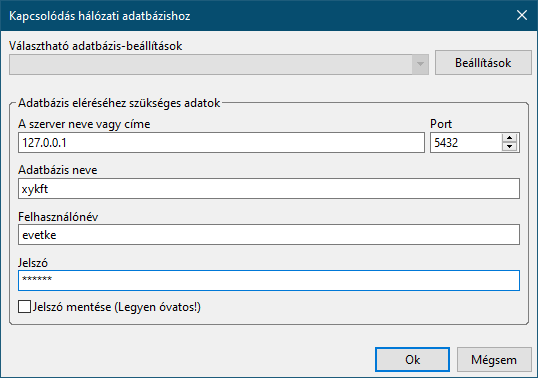Select the Felhasználónév field containing evetke
Image resolution: width=538 pixels, height=378 pixels.
(269, 235)
